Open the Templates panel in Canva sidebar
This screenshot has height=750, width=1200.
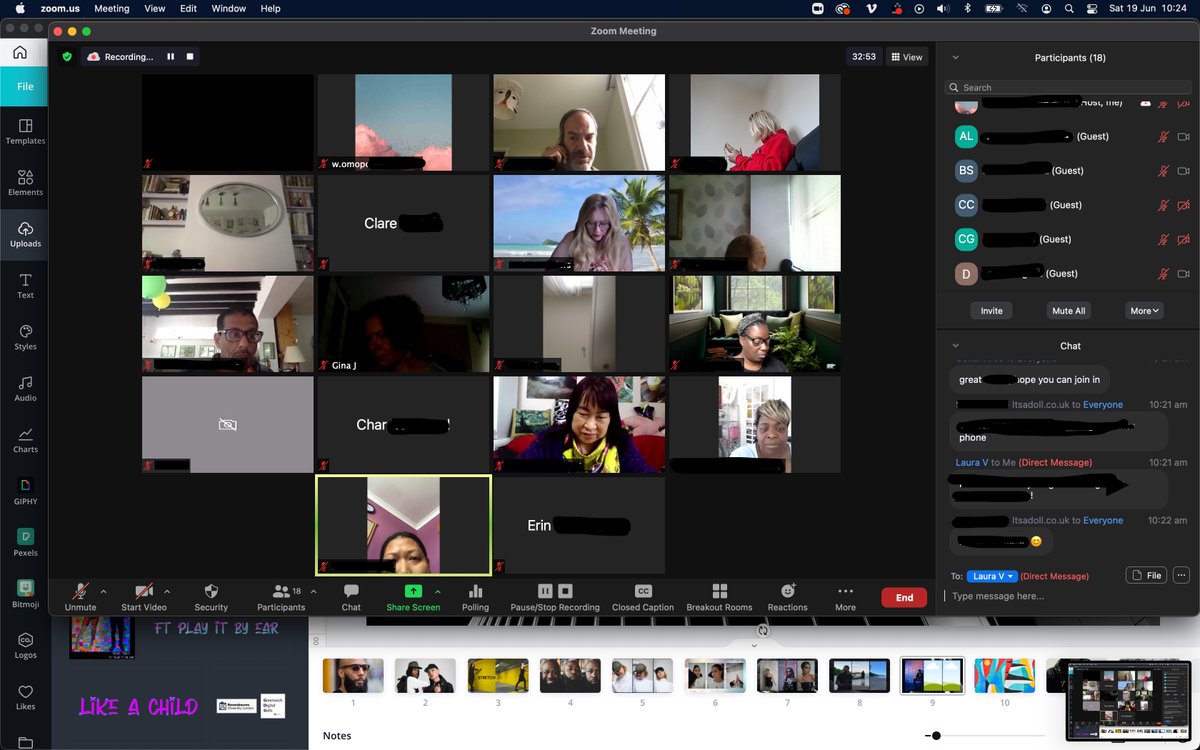coord(25,131)
